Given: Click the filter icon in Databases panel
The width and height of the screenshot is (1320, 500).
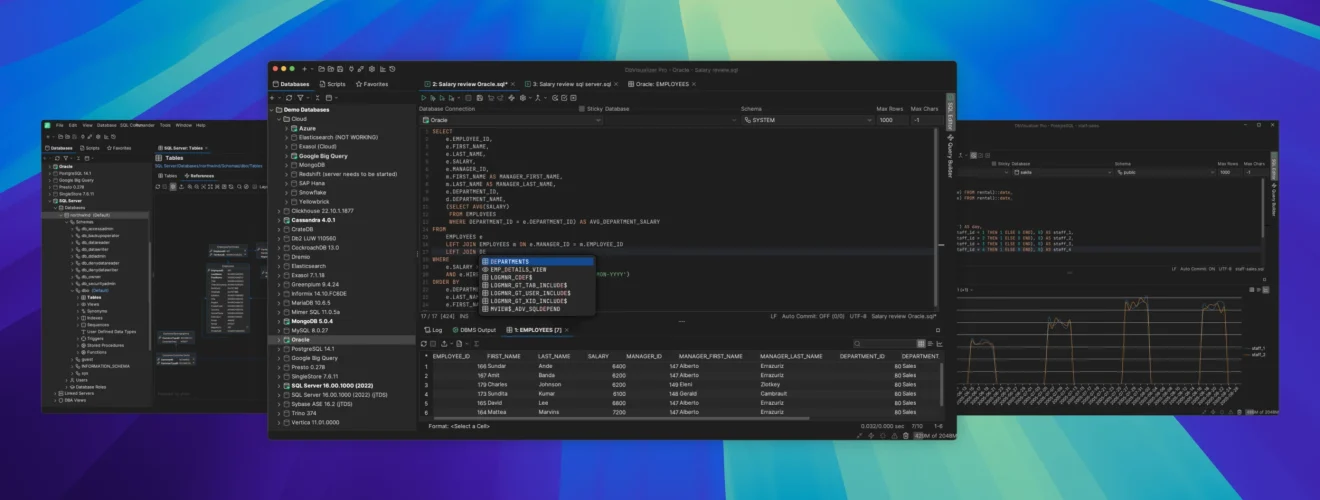Looking at the screenshot, I should [x=301, y=98].
